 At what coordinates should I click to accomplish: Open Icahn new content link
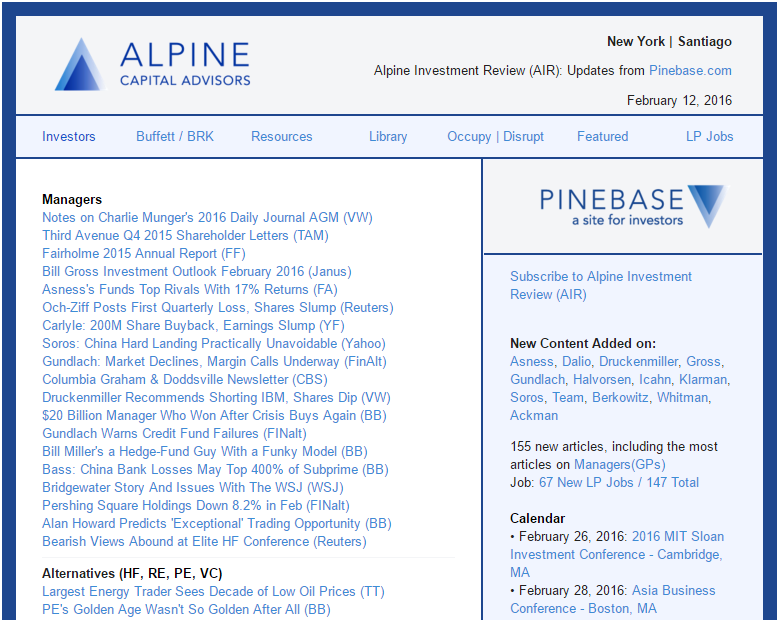coord(655,379)
